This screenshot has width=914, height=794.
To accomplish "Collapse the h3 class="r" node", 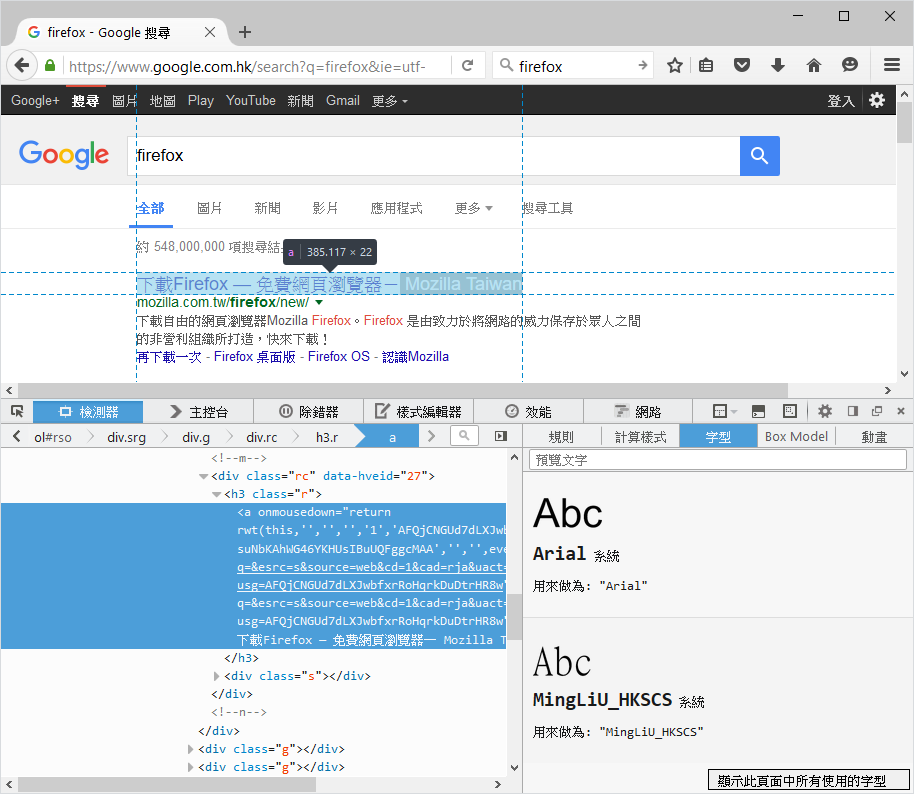I will click(x=217, y=494).
